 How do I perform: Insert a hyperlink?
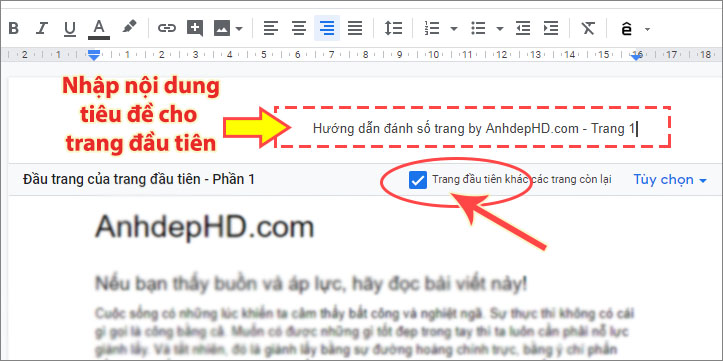(x=166, y=29)
